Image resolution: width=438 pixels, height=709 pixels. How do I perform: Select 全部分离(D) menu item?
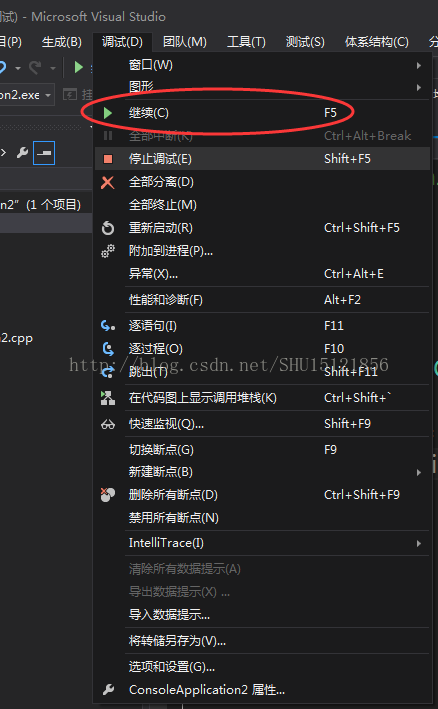[x=261, y=182]
